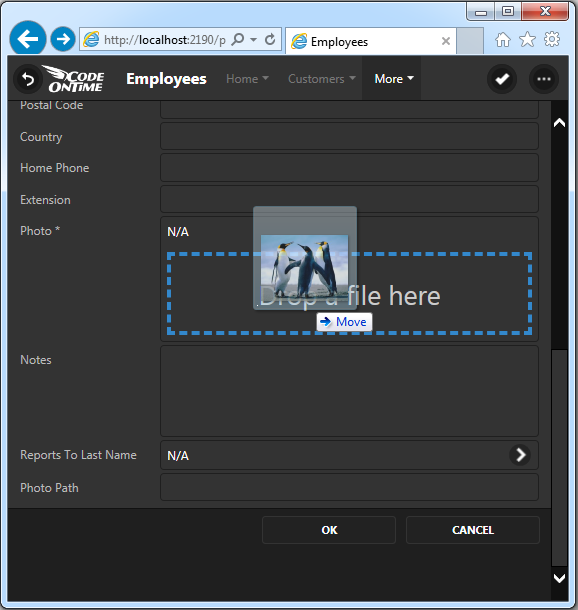Viewport: 578px width, 610px height.
Task: Expand the Customers menu dropdown
Action: (x=322, y=79)
